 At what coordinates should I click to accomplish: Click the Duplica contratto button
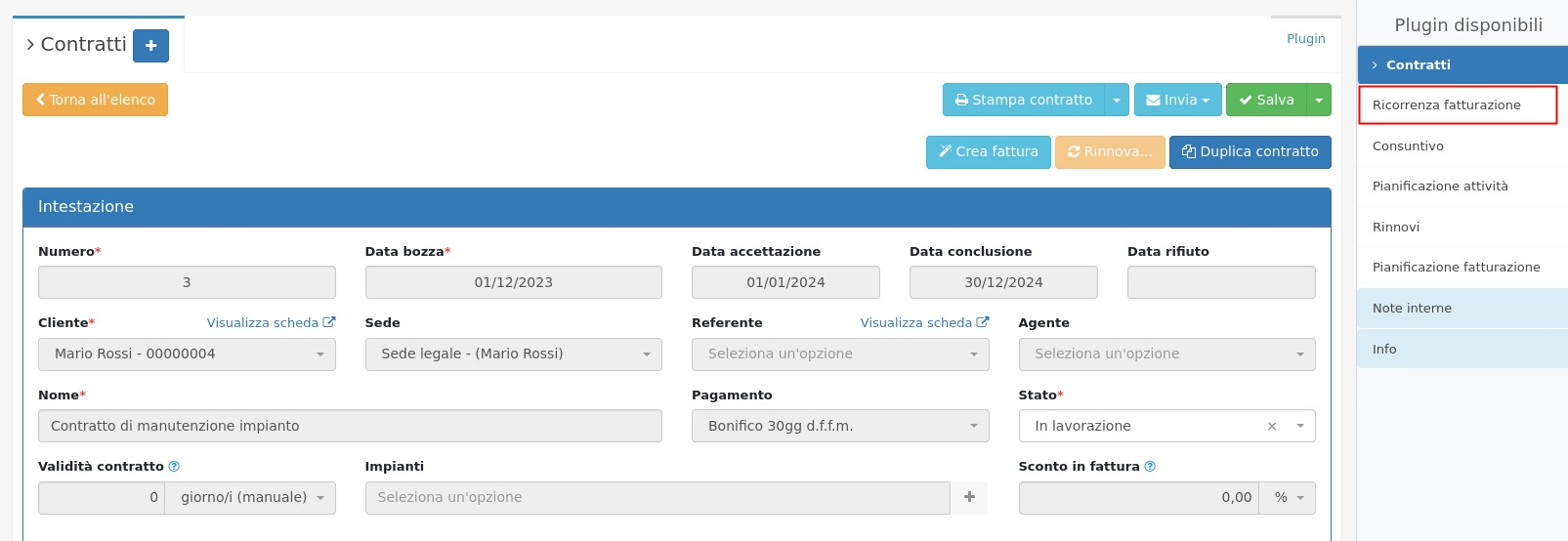point(1250,152)
